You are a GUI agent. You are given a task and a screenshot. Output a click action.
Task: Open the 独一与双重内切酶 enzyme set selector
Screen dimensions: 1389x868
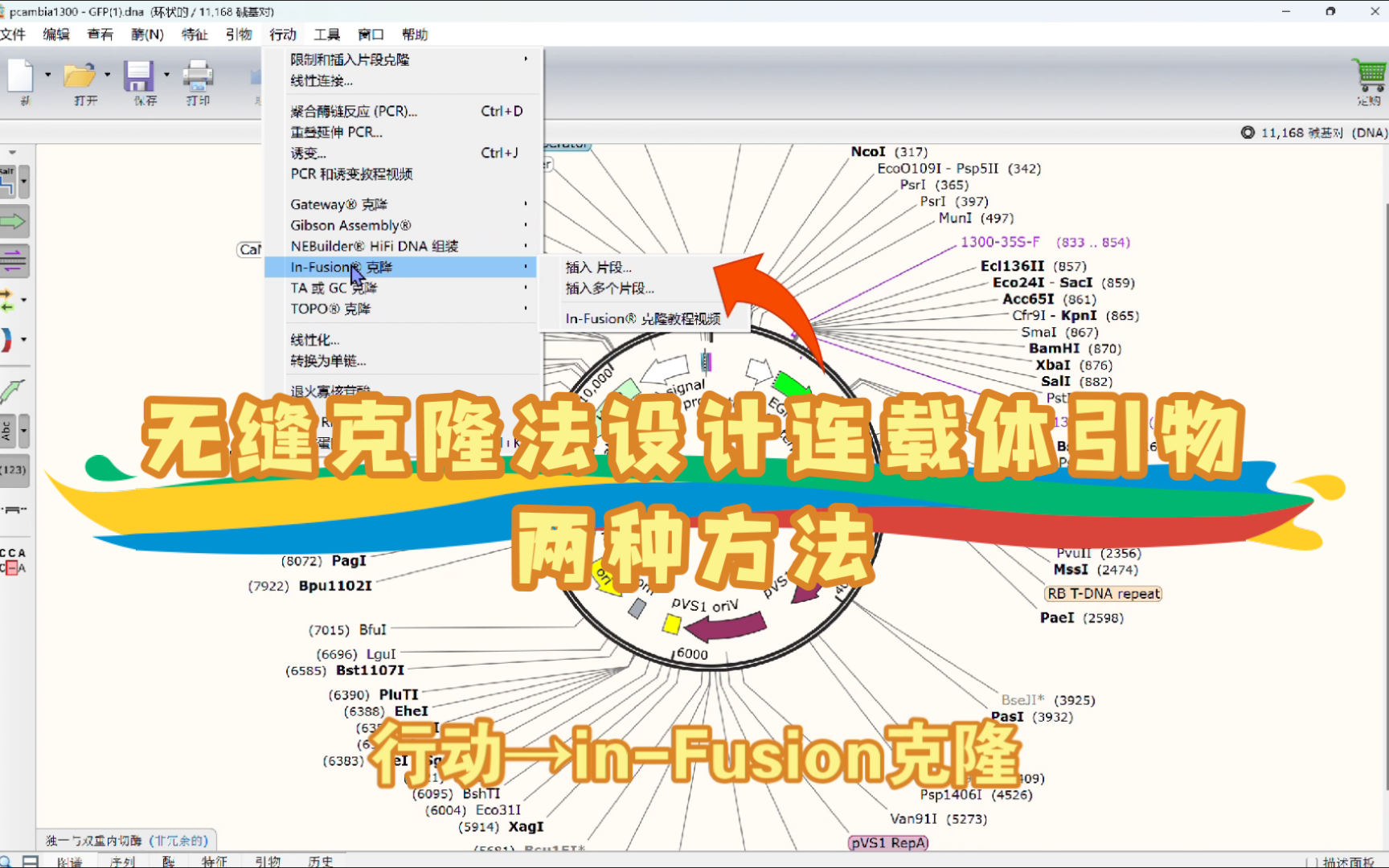click(x=126, y=841)
